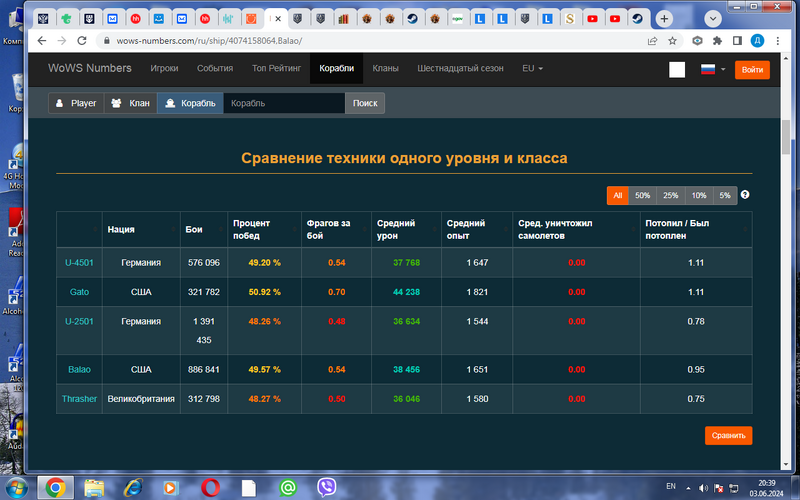This screenshot has height=500, width=800.
Task: Focus the Корабль search input field
Action: tap(284, 103)
